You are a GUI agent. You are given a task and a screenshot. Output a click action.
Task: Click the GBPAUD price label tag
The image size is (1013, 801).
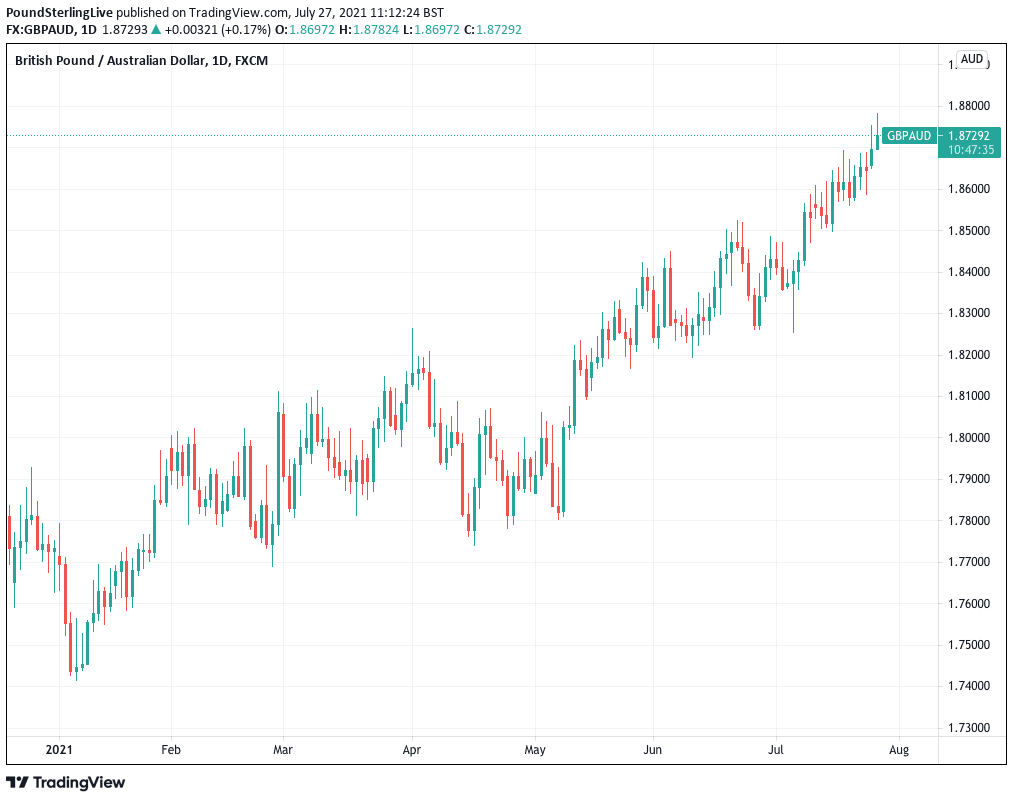pos(909,135)
